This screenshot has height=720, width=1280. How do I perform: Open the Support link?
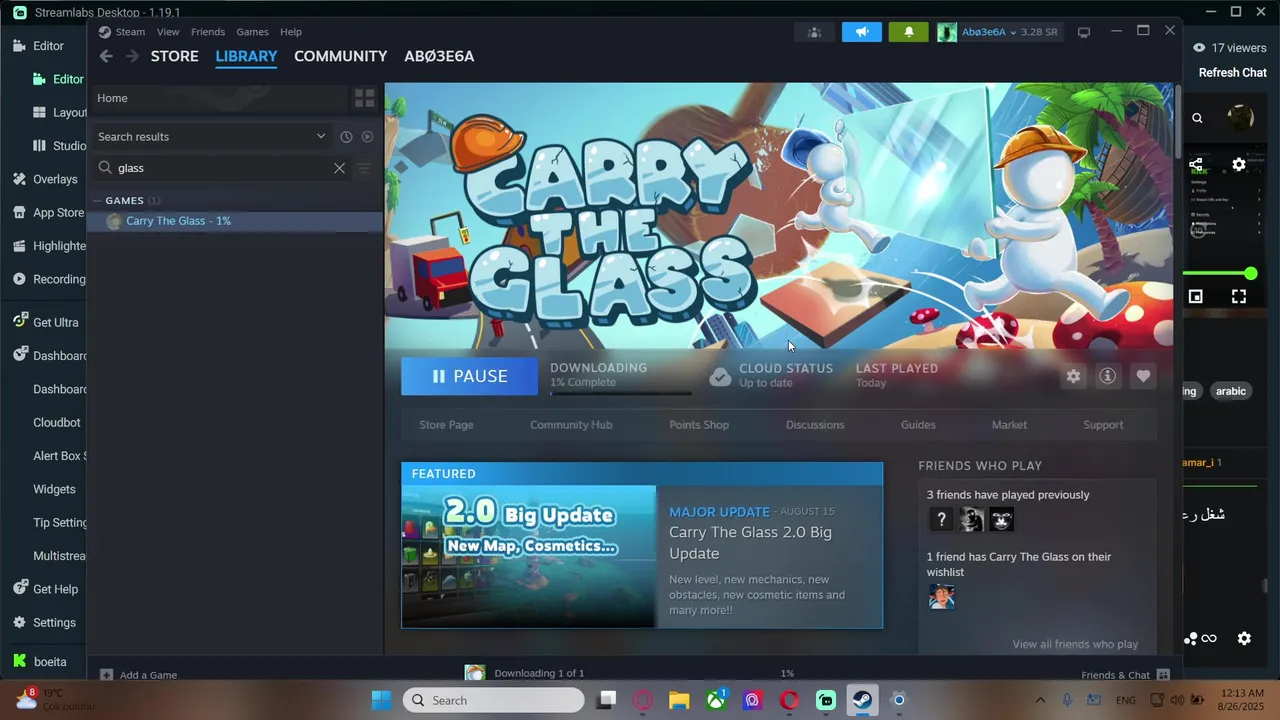1103,425
